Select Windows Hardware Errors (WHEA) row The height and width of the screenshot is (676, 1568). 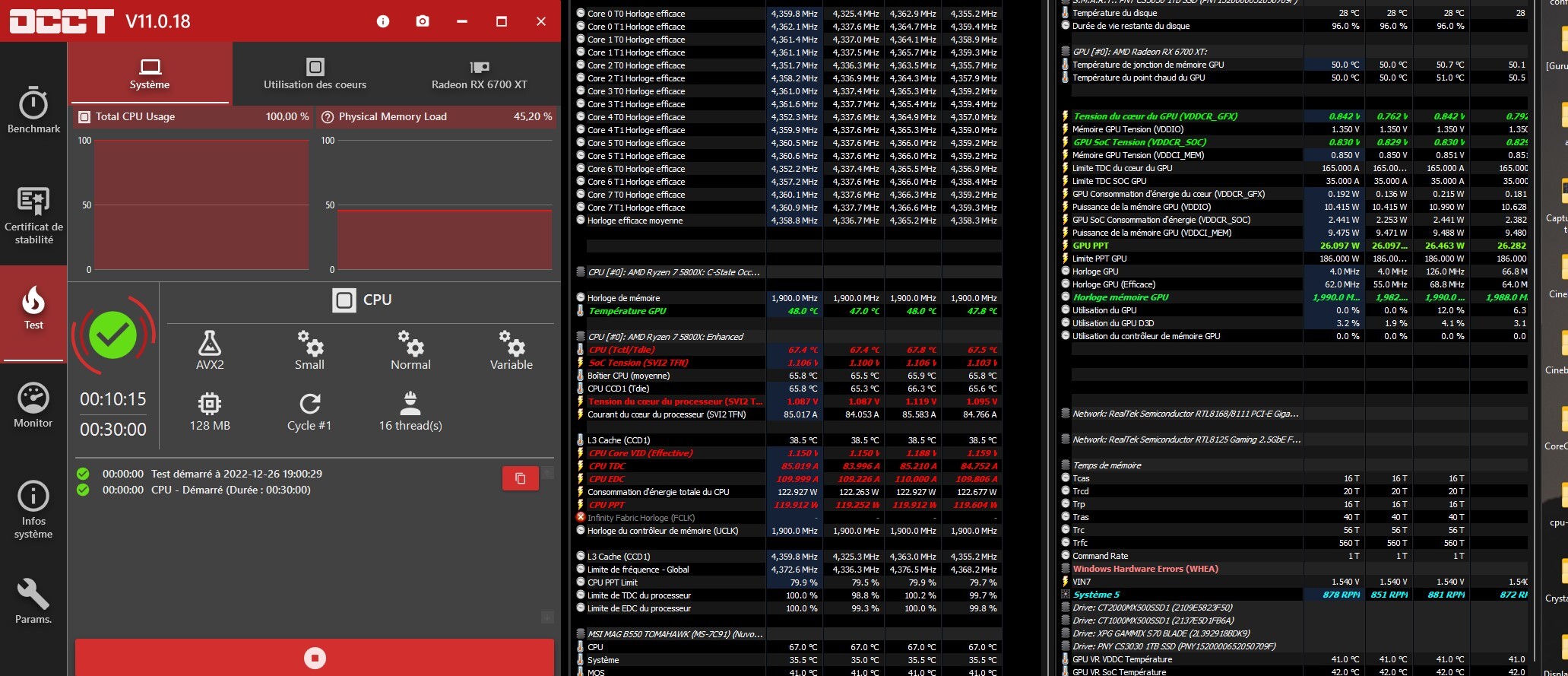(x=1145, y=569)
